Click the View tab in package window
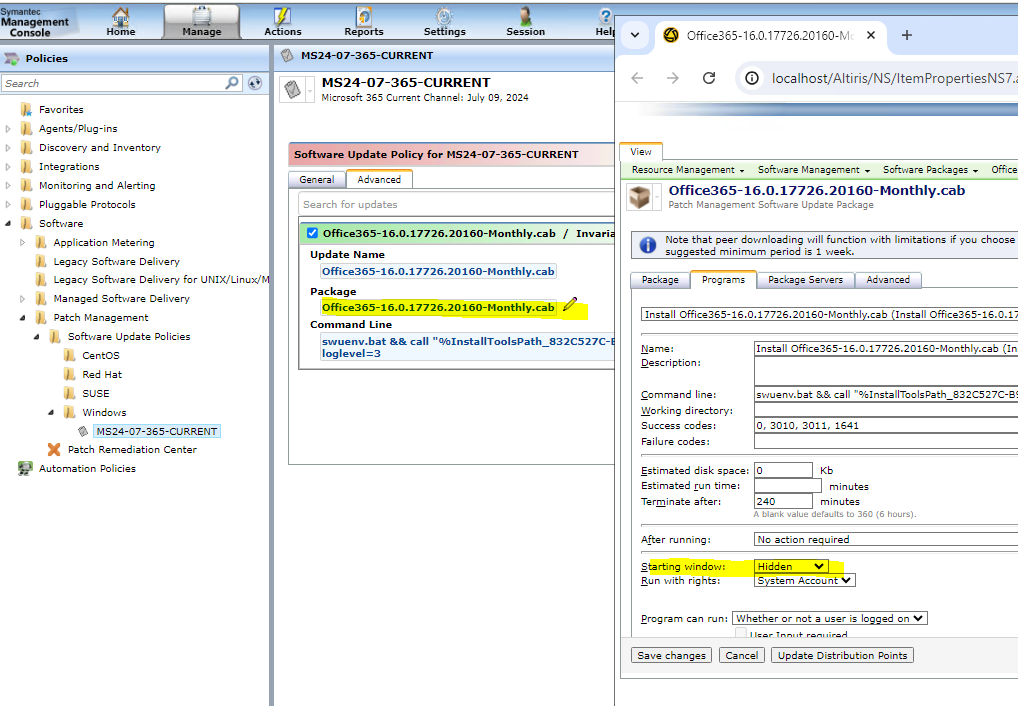The image size is (1018, 706). point(641,151)
